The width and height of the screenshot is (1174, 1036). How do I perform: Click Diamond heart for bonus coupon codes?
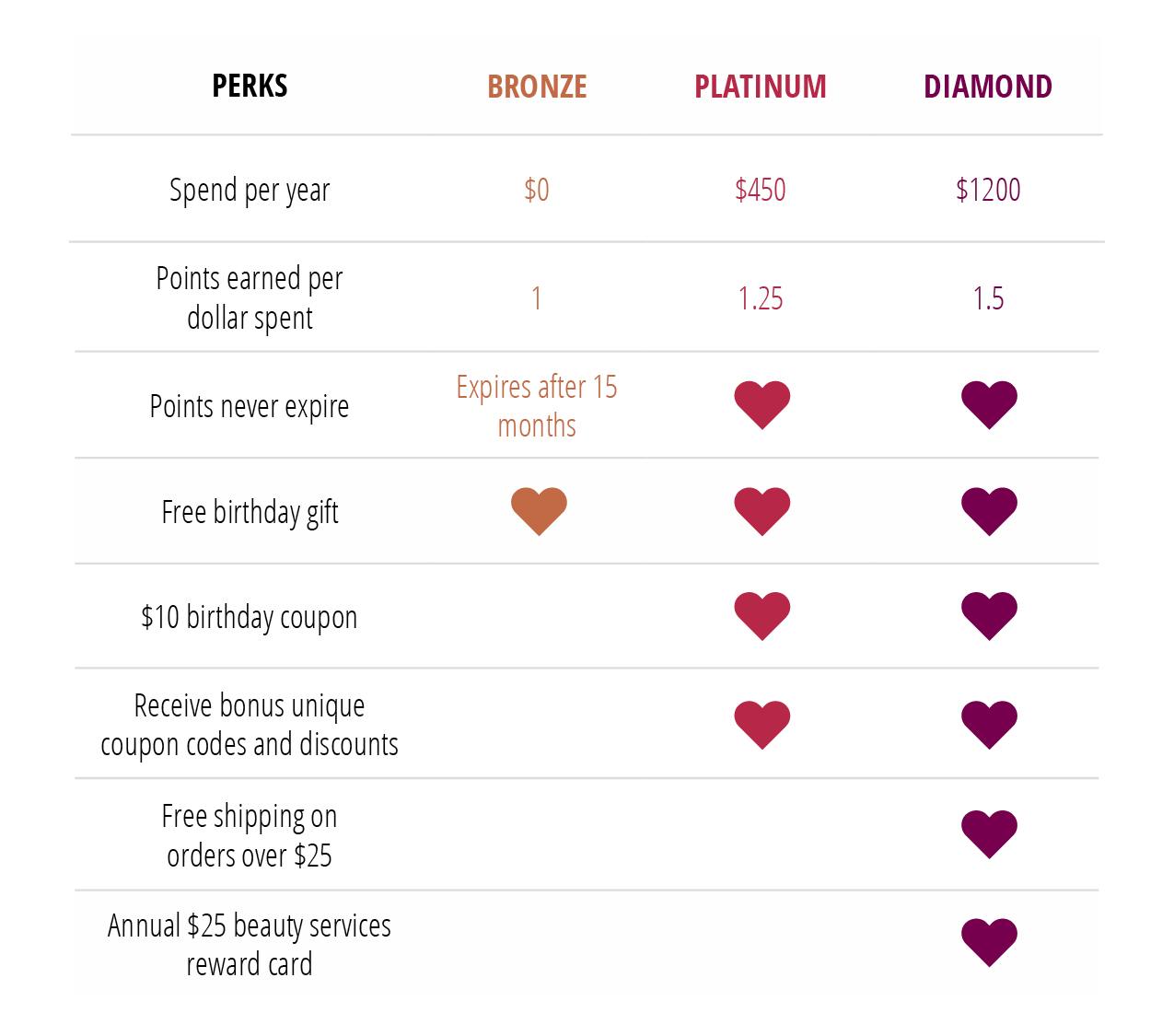coord(989,724)
